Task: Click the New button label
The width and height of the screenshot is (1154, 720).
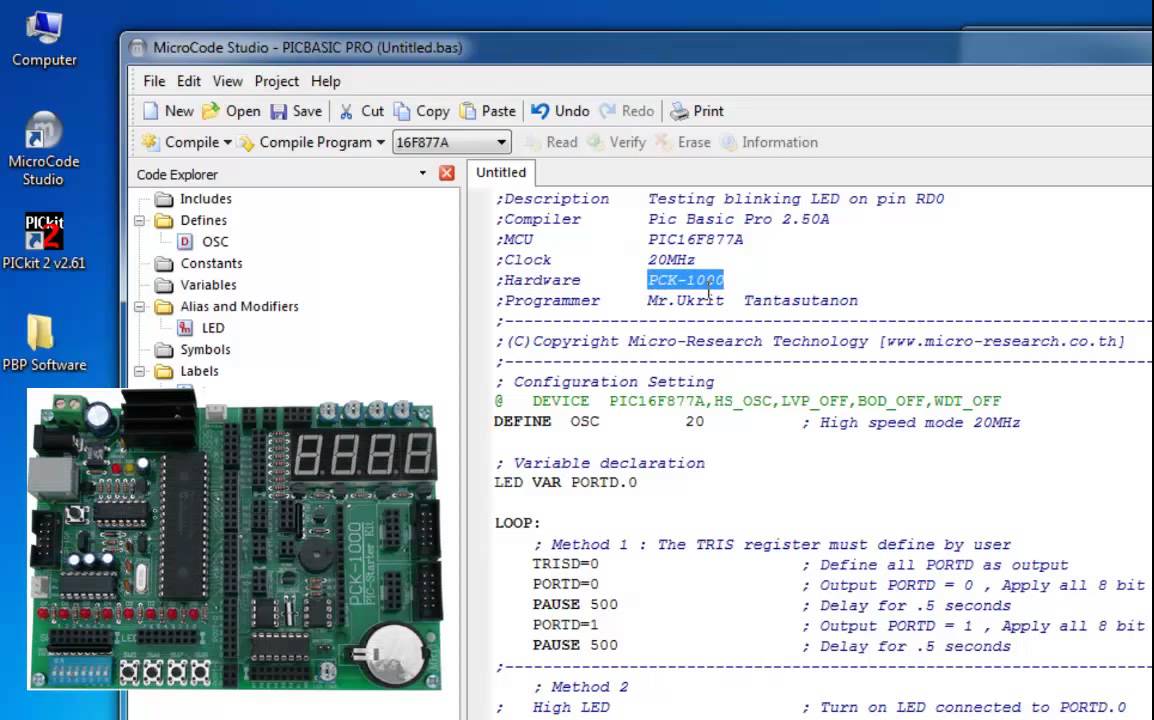Action: tap(179, 111)
